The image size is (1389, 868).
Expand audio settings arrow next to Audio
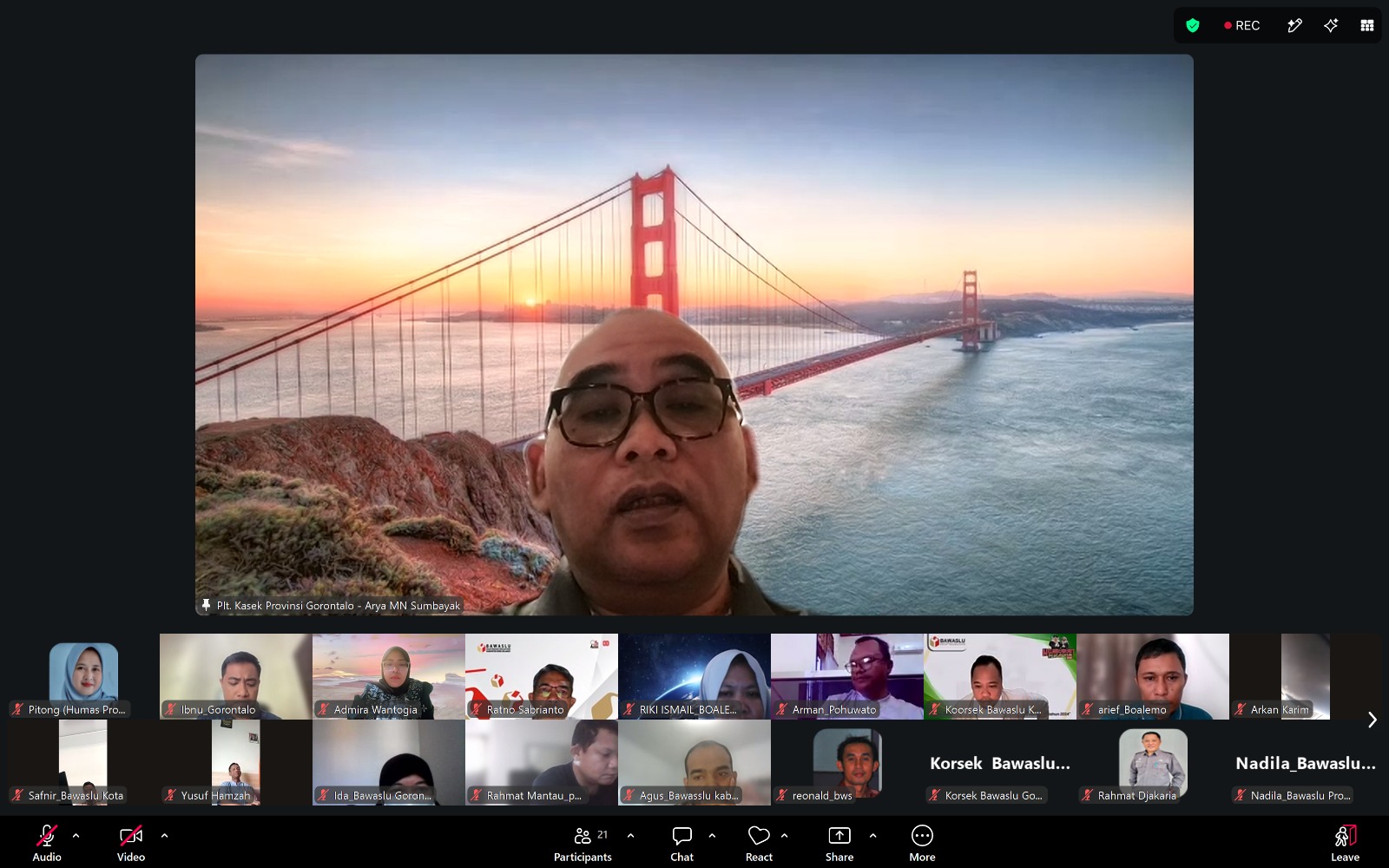76,836
